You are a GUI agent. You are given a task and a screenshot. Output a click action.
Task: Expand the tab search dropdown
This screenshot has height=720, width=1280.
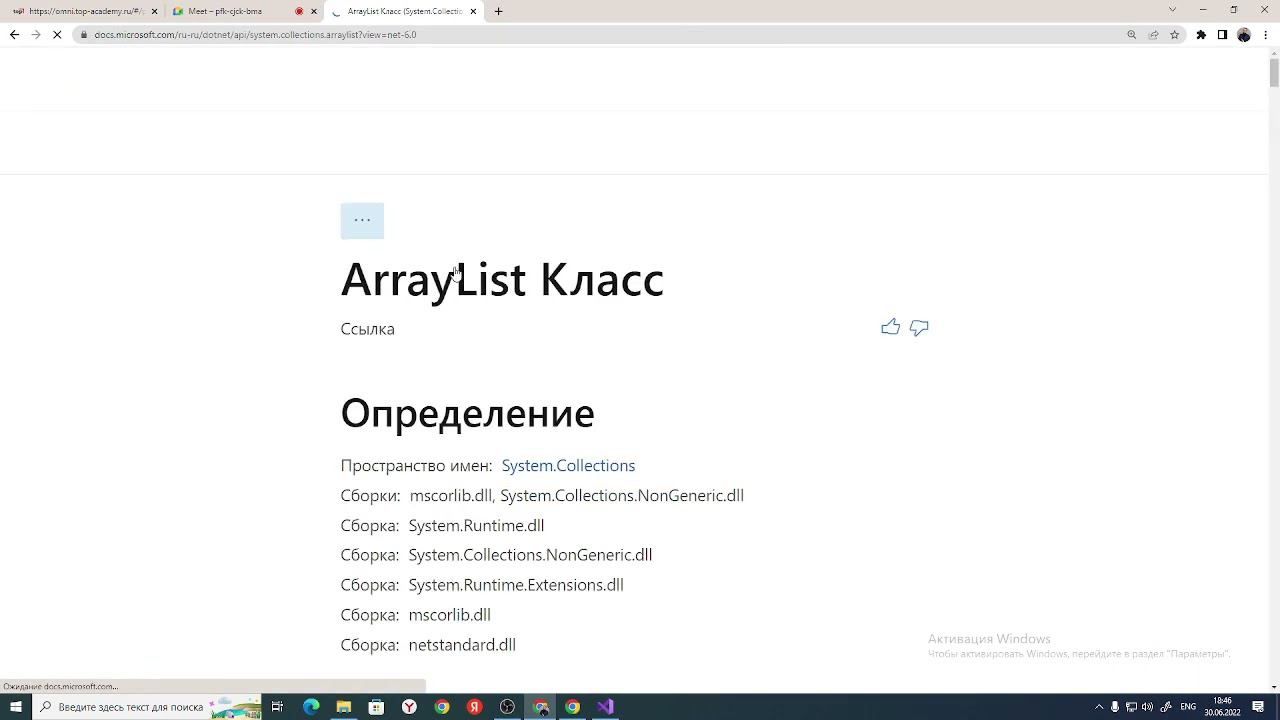(1172, 10)
